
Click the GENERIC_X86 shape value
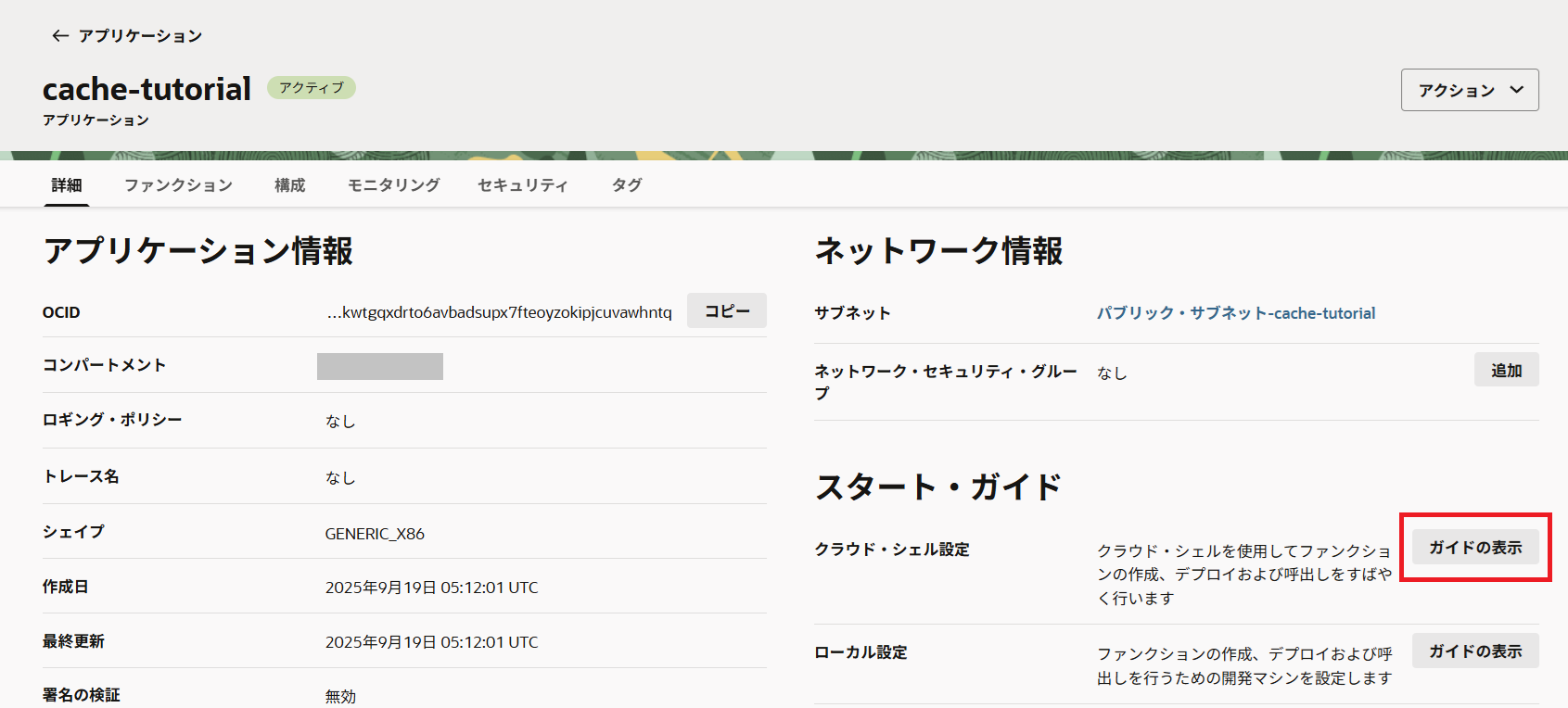[x=375, y=534]
